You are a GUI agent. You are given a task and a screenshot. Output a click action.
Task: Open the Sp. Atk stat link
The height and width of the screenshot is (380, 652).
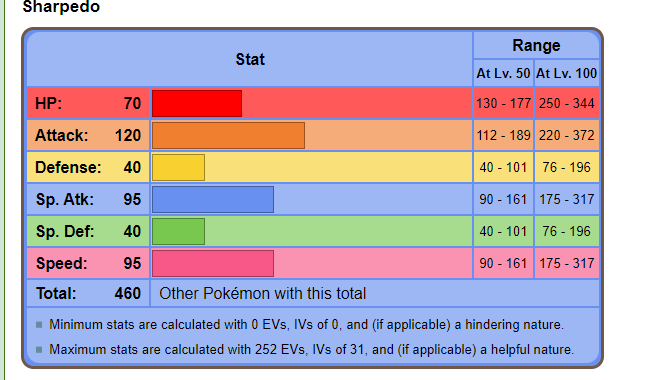(x=65, y=199)
